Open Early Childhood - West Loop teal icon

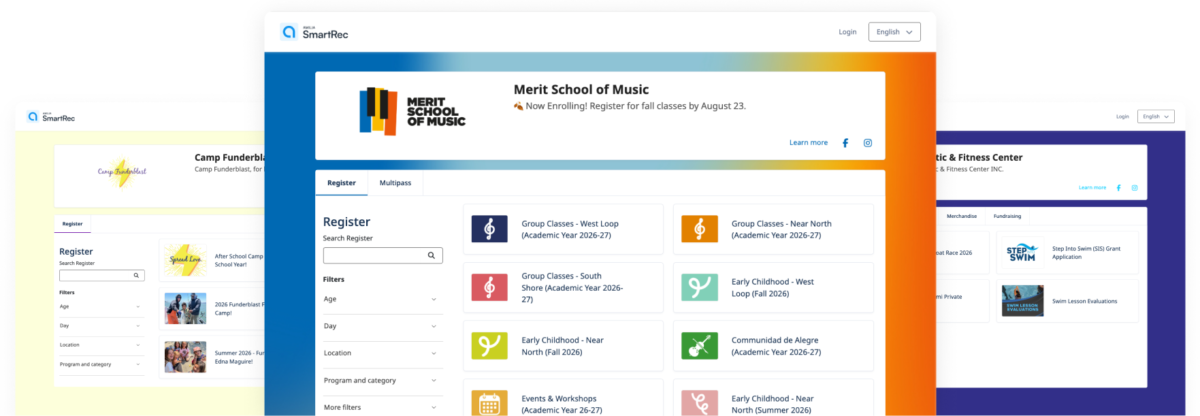click(699, 288)
